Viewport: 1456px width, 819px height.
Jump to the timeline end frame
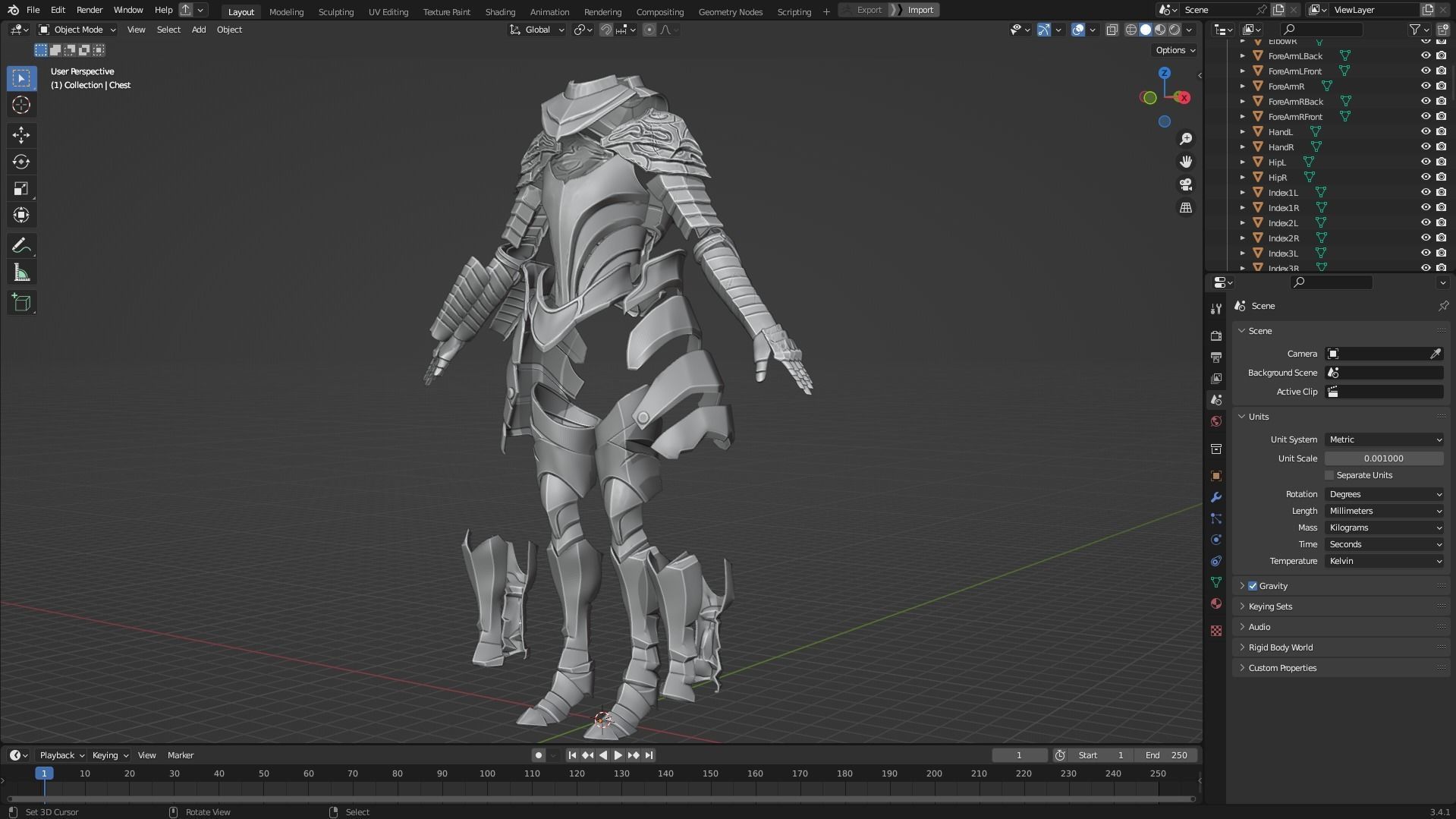tap(649, 755)
